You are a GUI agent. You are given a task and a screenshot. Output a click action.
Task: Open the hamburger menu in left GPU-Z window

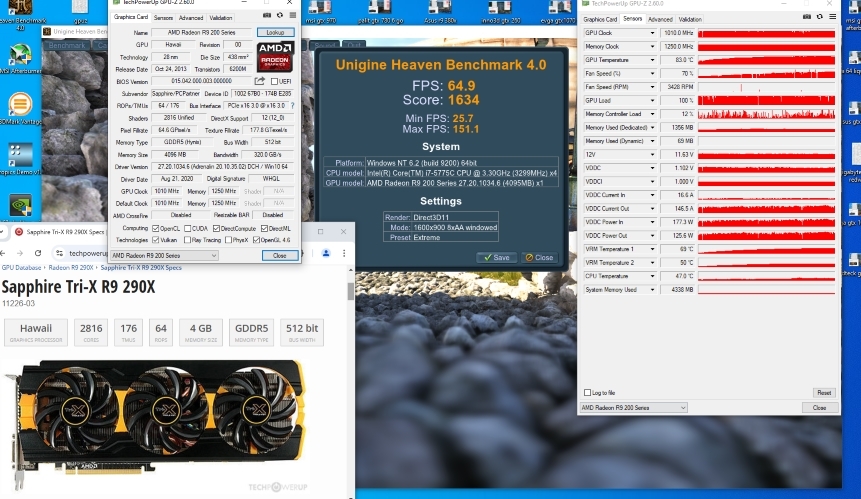[x=293, y=16]
